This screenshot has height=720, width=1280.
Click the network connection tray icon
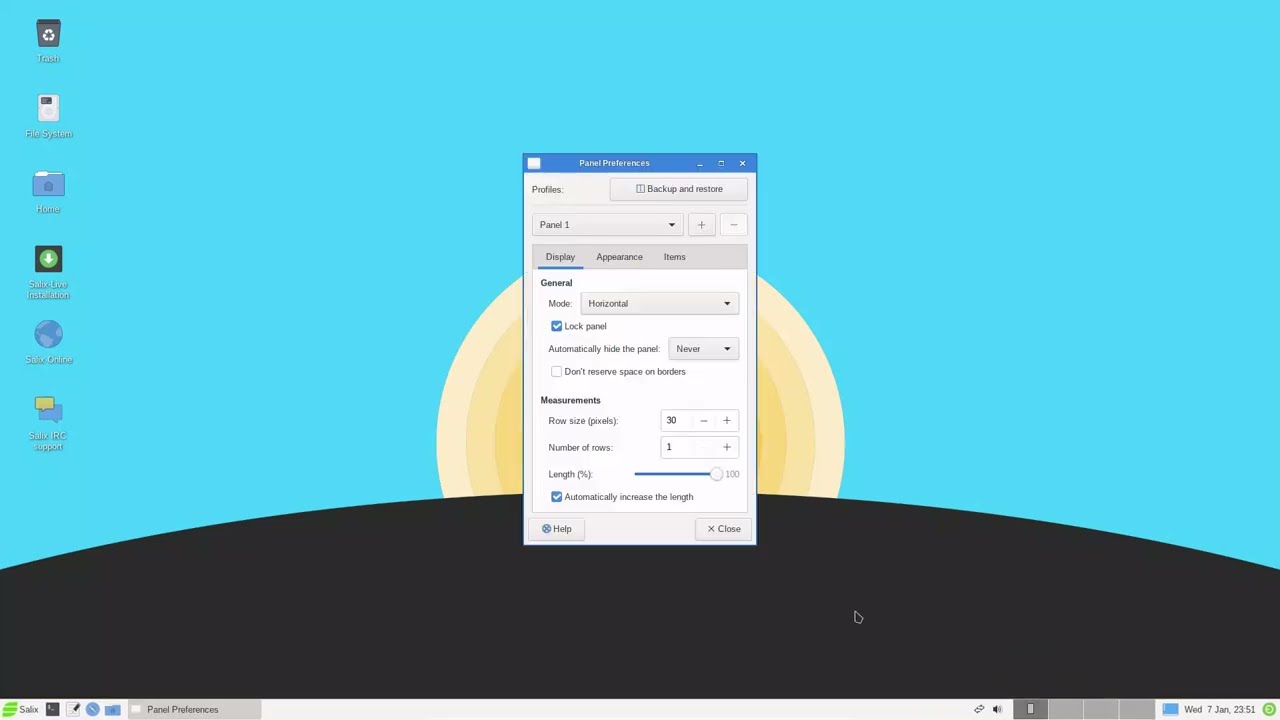click(979, 709)
